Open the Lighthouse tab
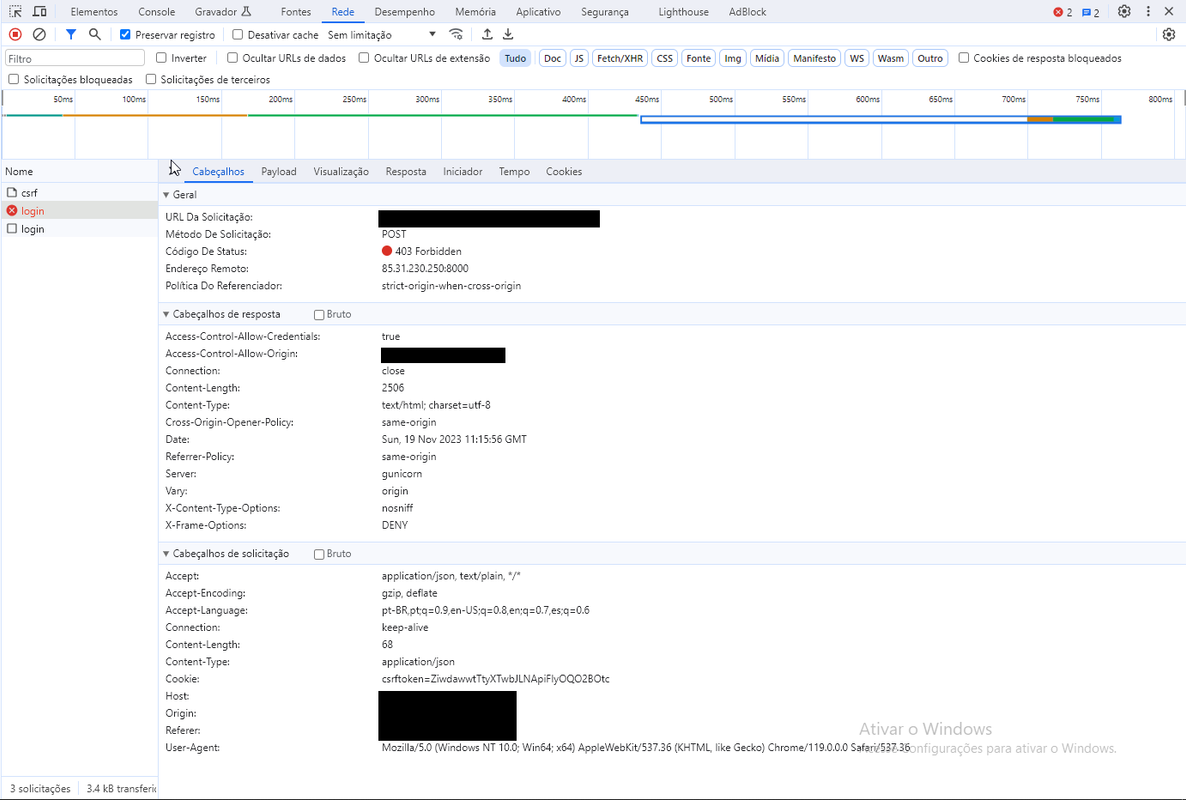The image size is (1186, 800). click(x=684, y=12)
